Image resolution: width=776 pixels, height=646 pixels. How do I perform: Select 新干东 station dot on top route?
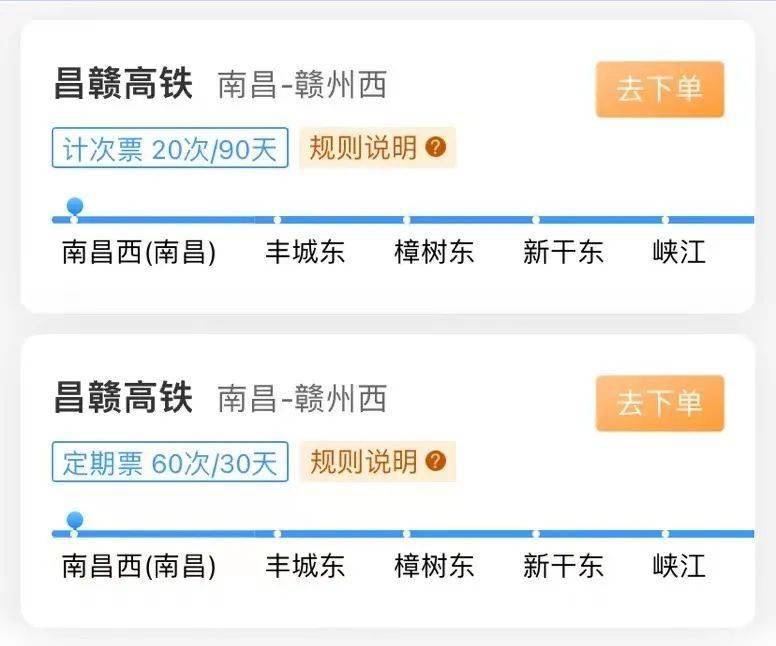pyautogui.click(x=535, y=220)
